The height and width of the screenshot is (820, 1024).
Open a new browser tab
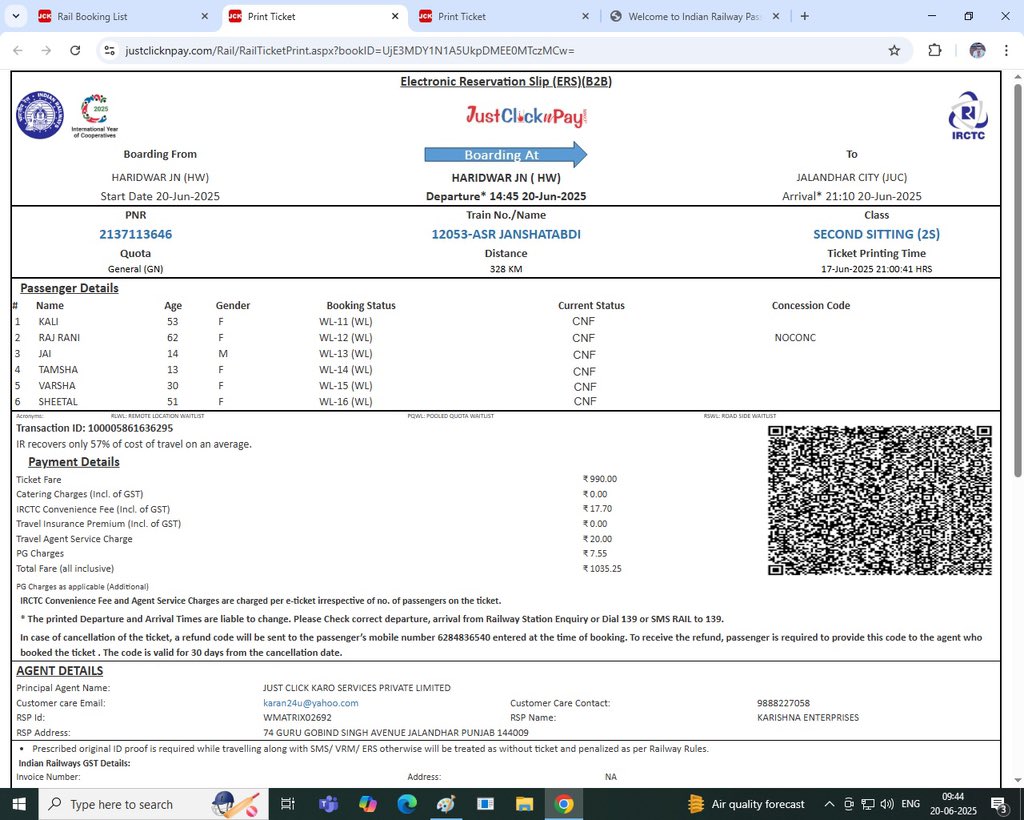pyautogui.click(x=805, y=16)
